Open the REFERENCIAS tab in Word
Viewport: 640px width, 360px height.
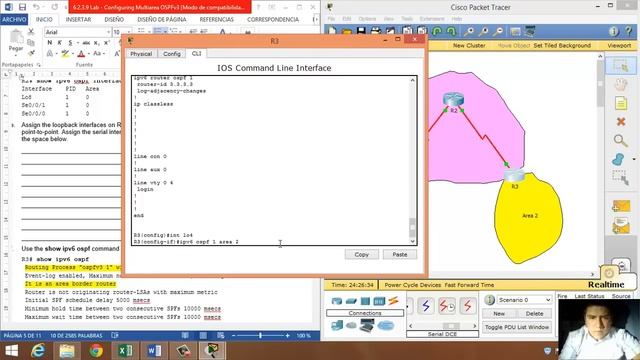click(216, 19)
